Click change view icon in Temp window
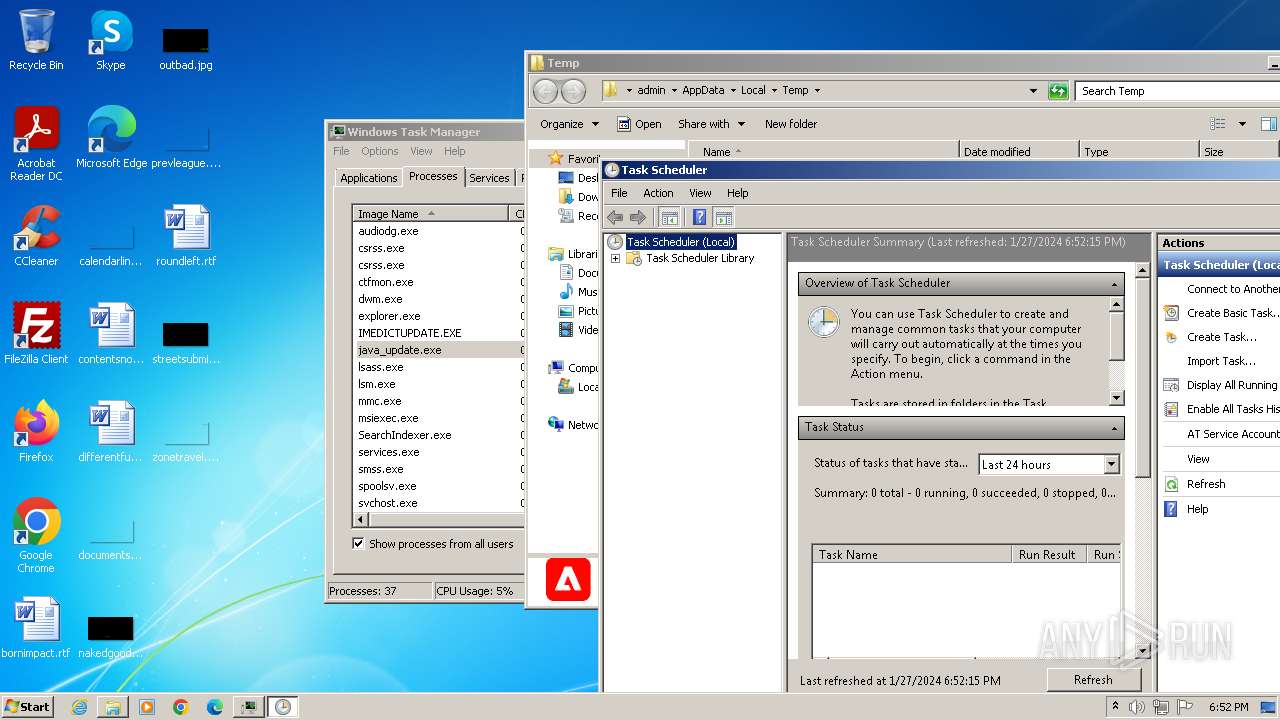Image resolution: width=1280 pixels, height=720 pixels. [1218, 124]
